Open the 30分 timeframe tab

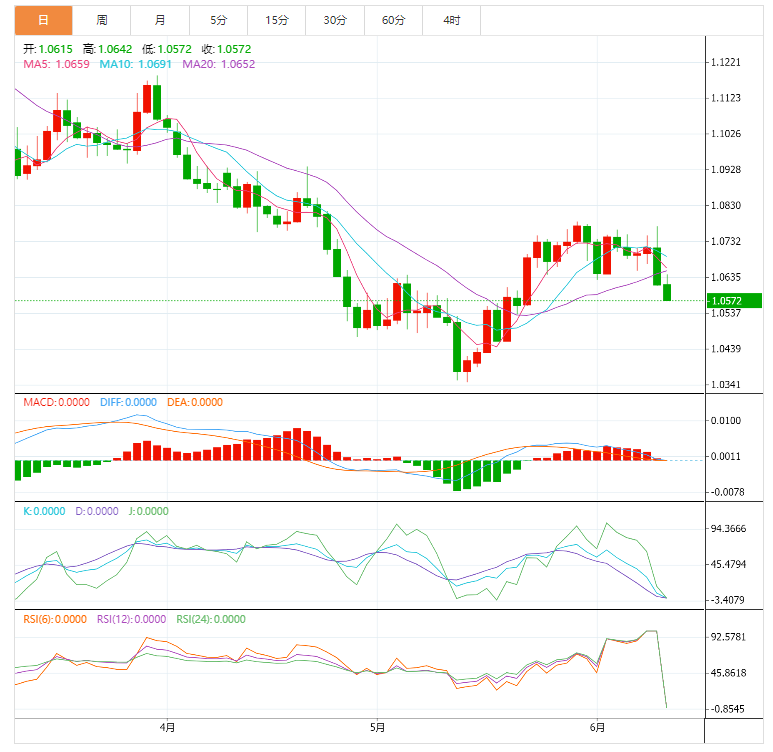click(x=335, y=20)
